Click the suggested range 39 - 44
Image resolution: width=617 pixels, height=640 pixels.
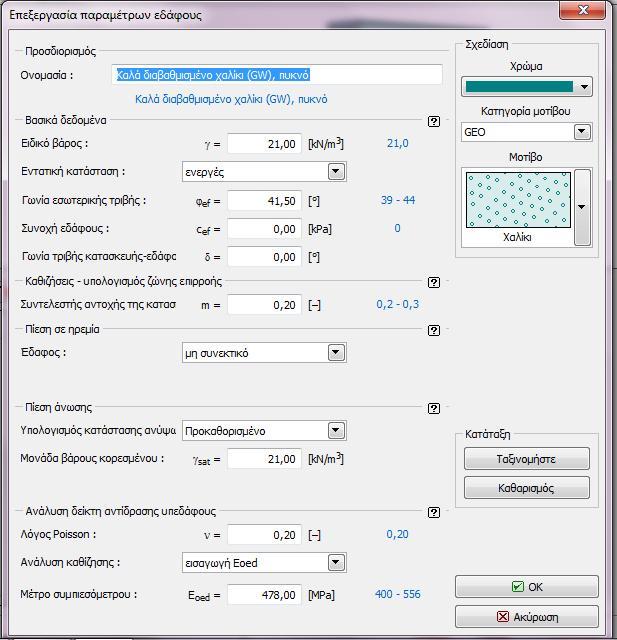coord(398,200)
